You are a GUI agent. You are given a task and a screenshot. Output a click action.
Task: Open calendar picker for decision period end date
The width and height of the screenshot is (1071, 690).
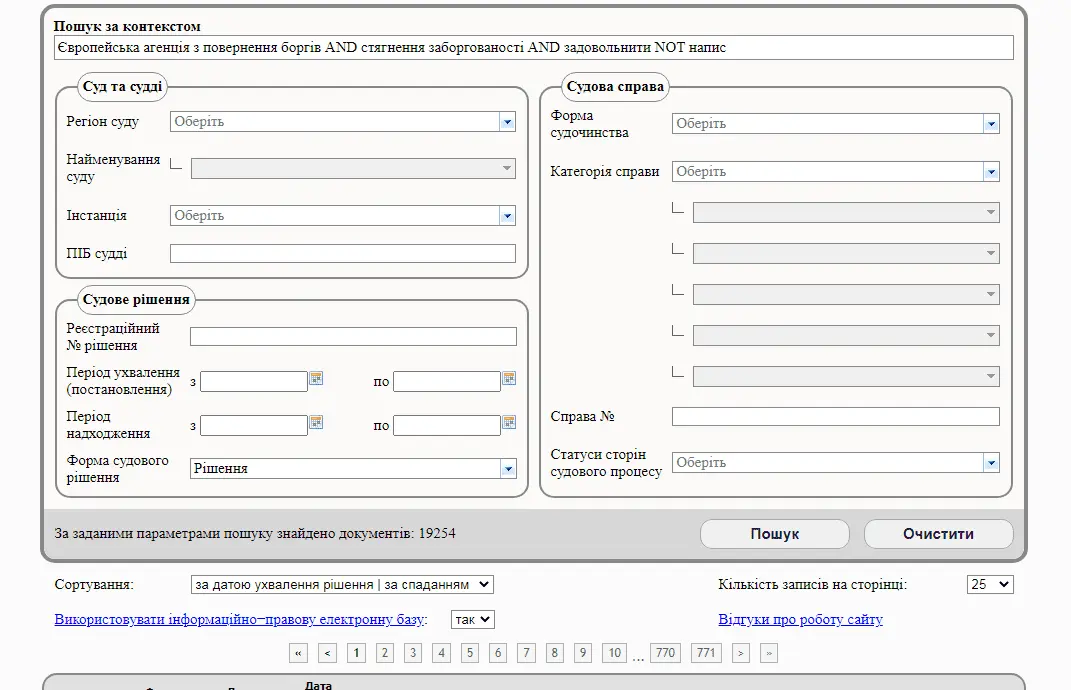click(510, 380)
